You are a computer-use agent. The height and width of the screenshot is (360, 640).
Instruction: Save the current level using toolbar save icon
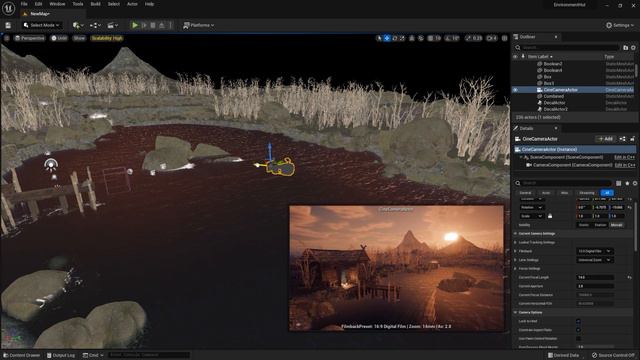click(x=8, y=25)
